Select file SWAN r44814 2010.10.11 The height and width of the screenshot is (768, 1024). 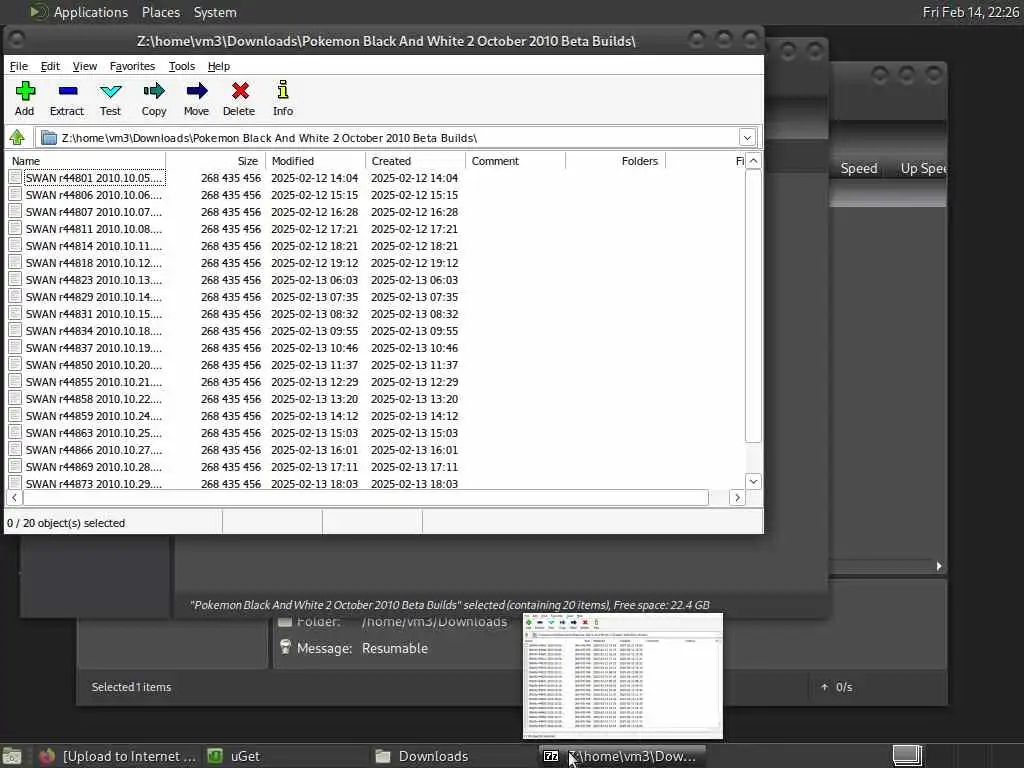pyautogui.click(x=93, y=246)
